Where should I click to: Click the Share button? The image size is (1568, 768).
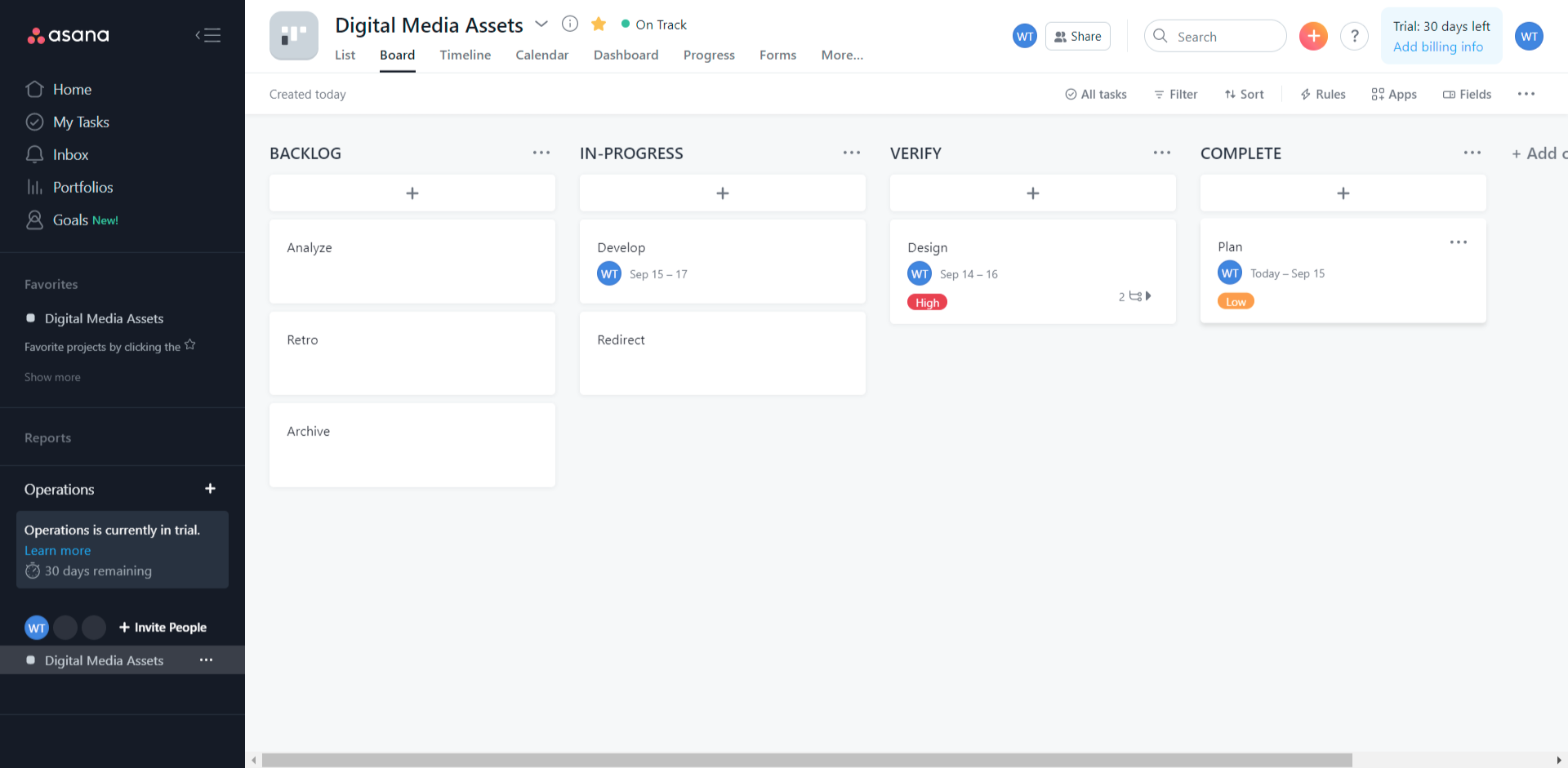tap(1078, 36)
